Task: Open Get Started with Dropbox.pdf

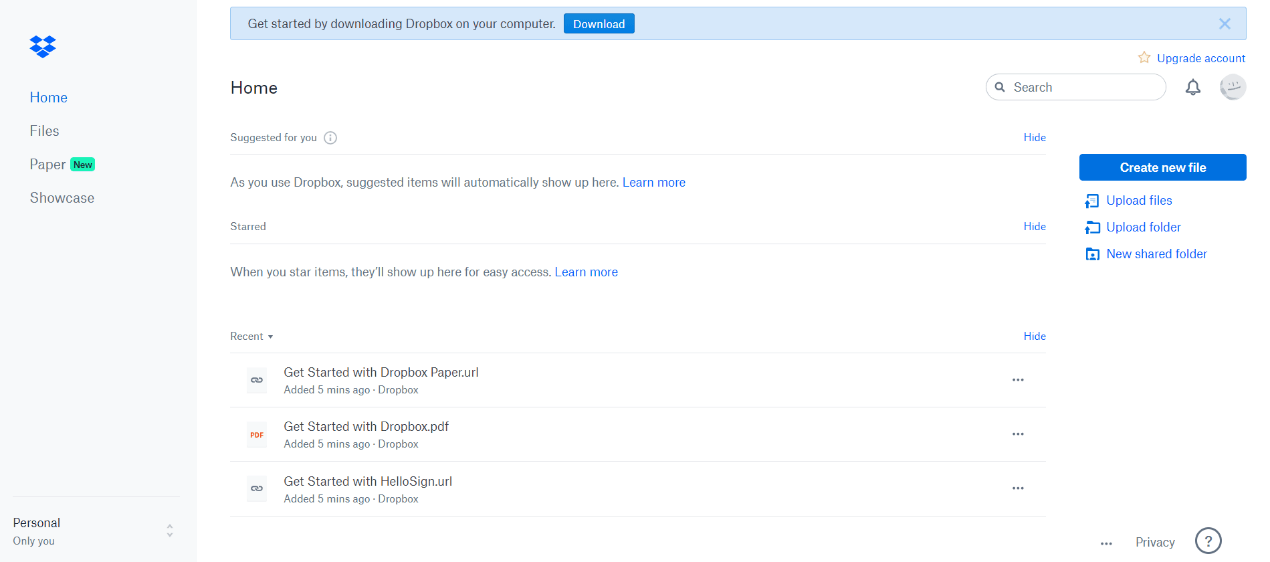Action: (366, 427)
